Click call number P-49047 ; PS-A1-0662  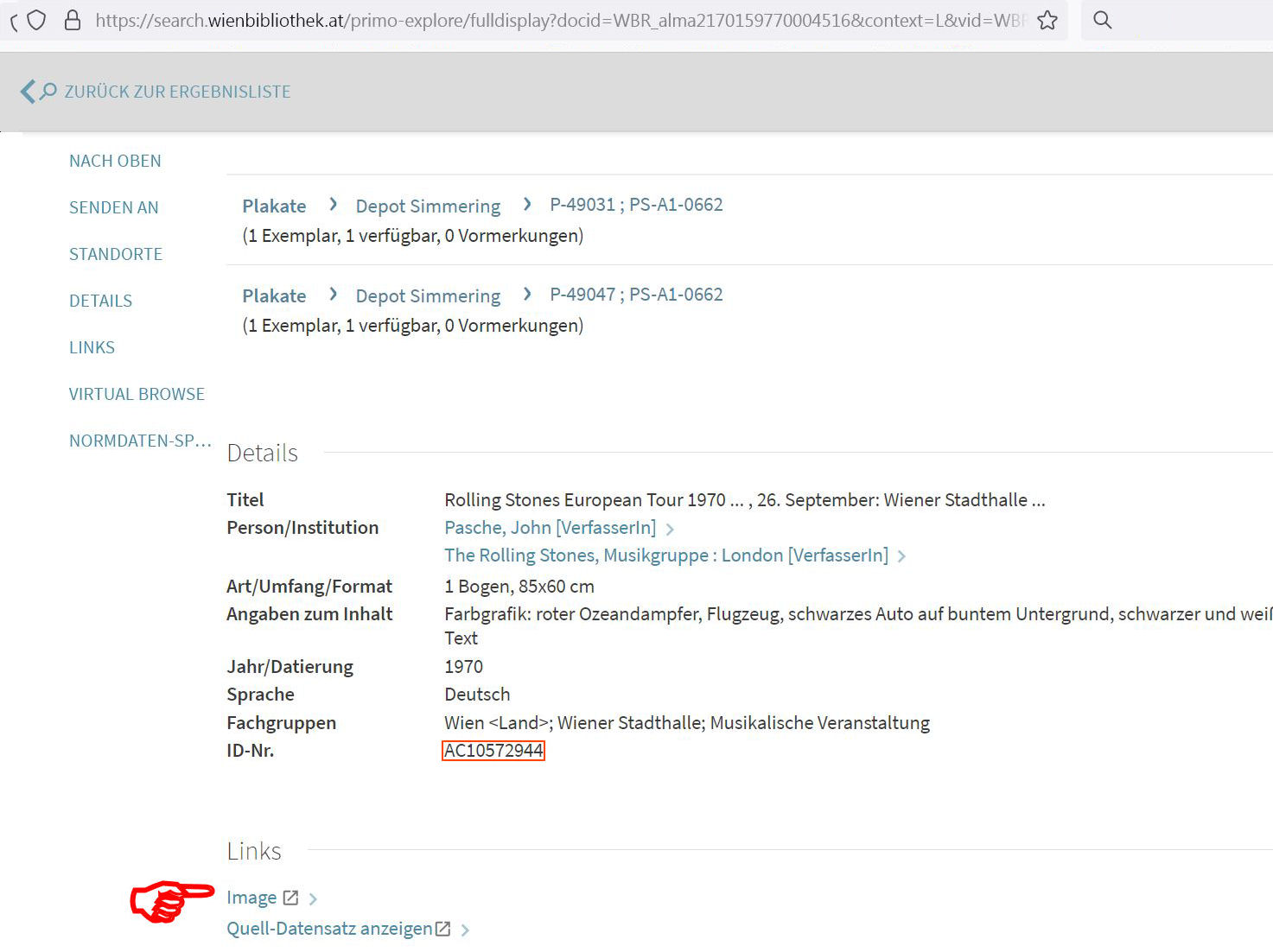click(636, 295)
